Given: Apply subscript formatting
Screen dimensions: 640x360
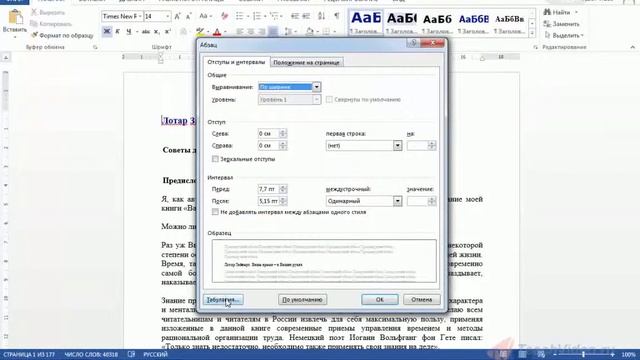Looking at the screenshot, I should pyautogui.click(x=157, y=31).
